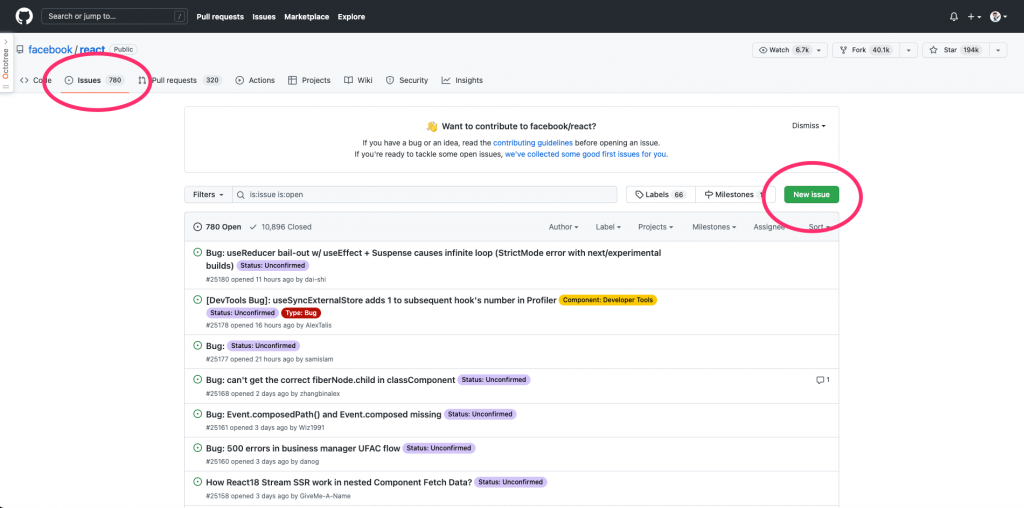Open comments on the fiberNode.child issue

click(823, 380)
